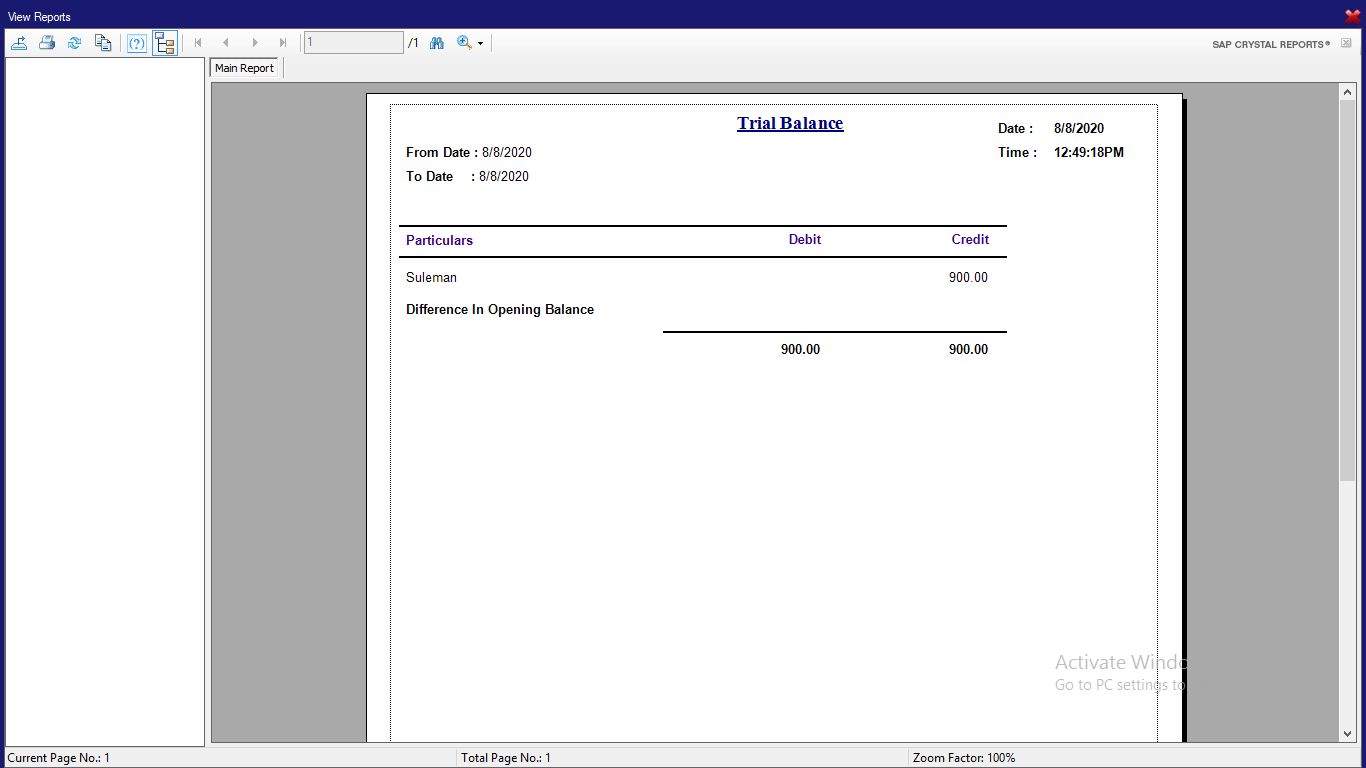
Task: Click the page number input box
Action: pyautogui.click(x=354, y=43)
